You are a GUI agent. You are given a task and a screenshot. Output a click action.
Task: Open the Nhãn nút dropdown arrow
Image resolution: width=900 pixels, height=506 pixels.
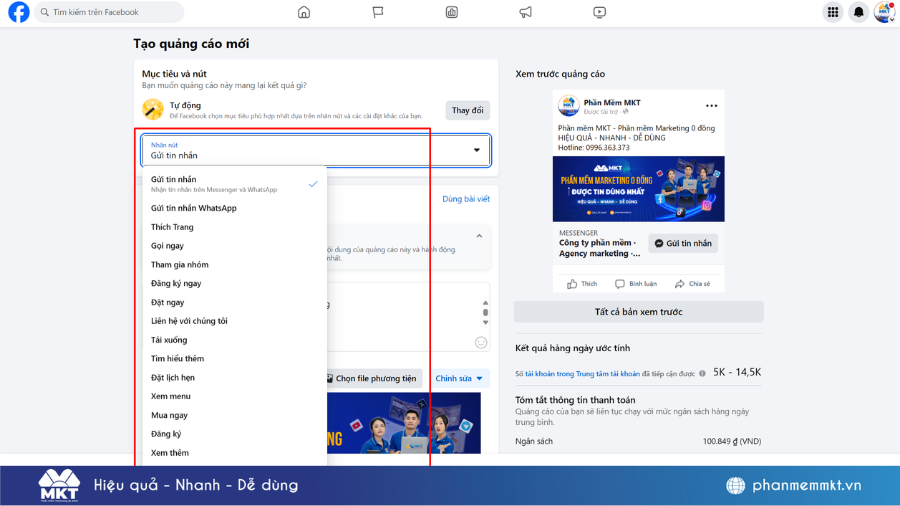[476, 150]
